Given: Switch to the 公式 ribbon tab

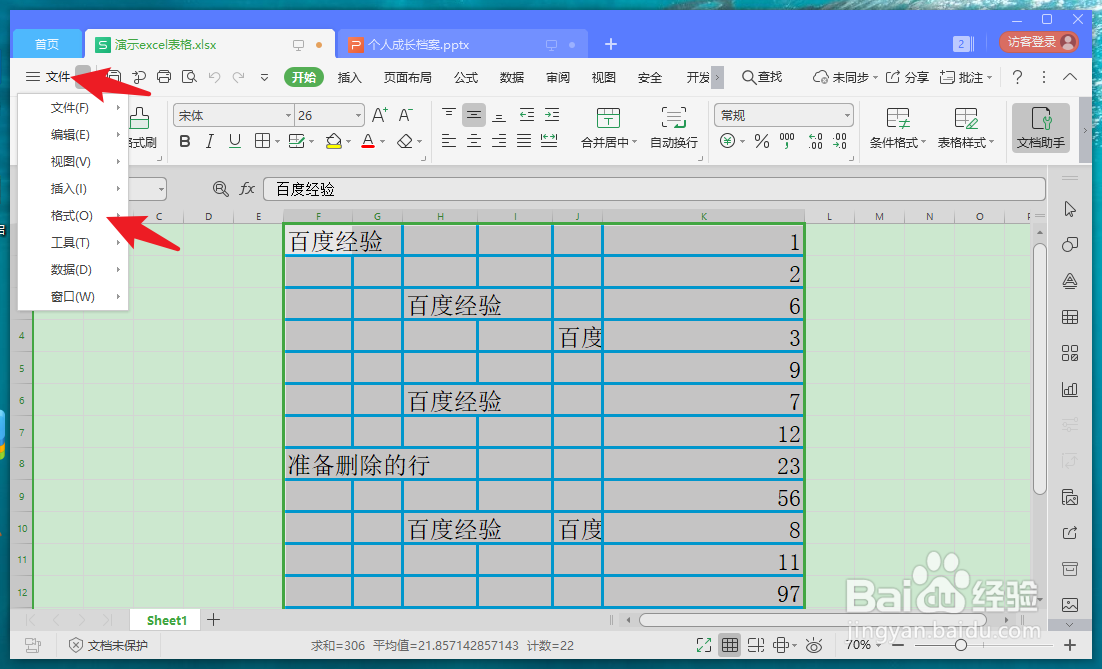Looking at the screenshot, I should (466, 77).
